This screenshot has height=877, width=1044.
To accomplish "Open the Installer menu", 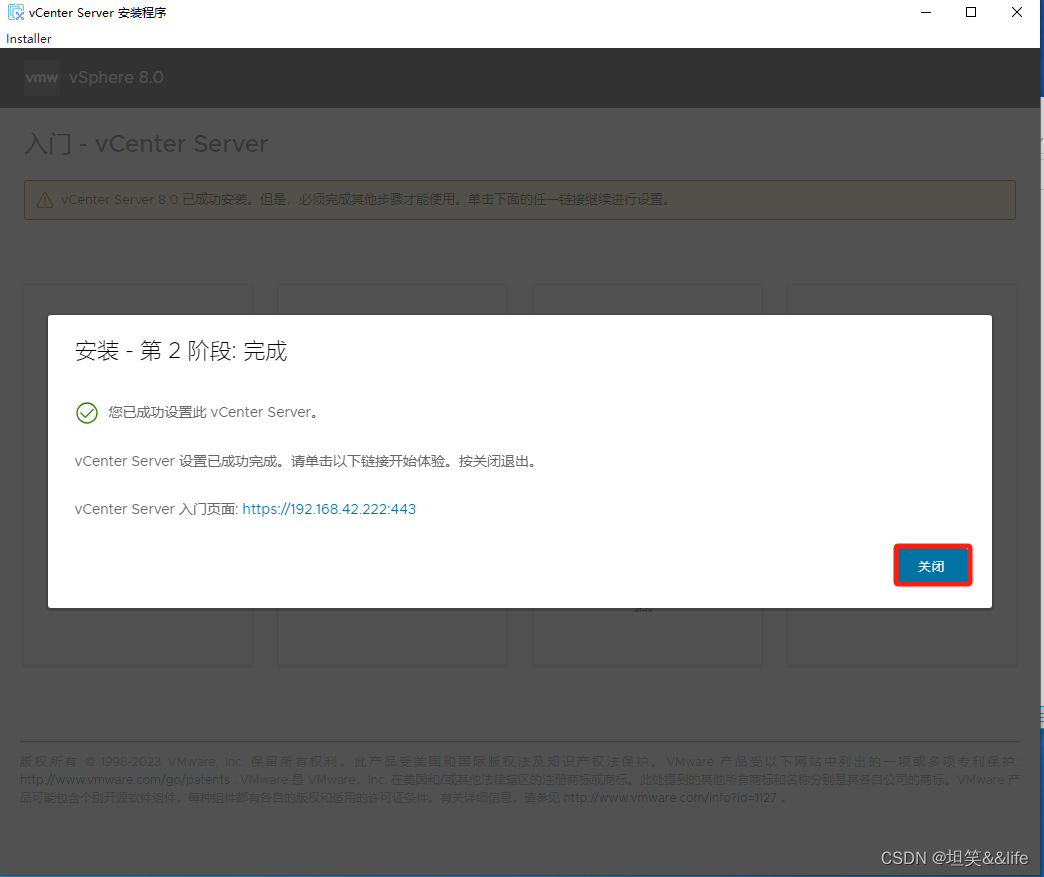I will click(x=29, y=39).
